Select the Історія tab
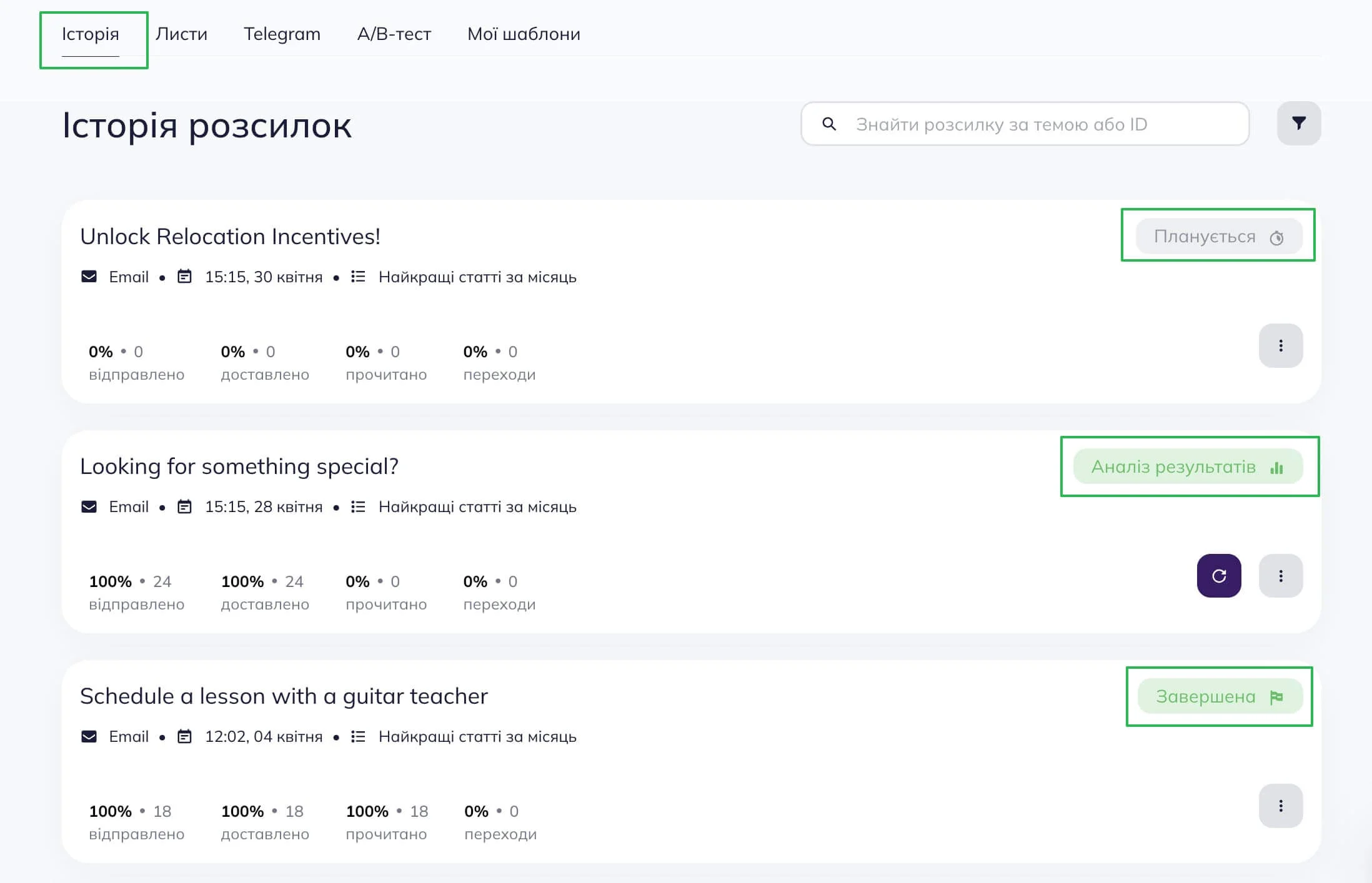Image resolution: width=1372 pixels, height=883 pixels. click(x=90, y=34)
